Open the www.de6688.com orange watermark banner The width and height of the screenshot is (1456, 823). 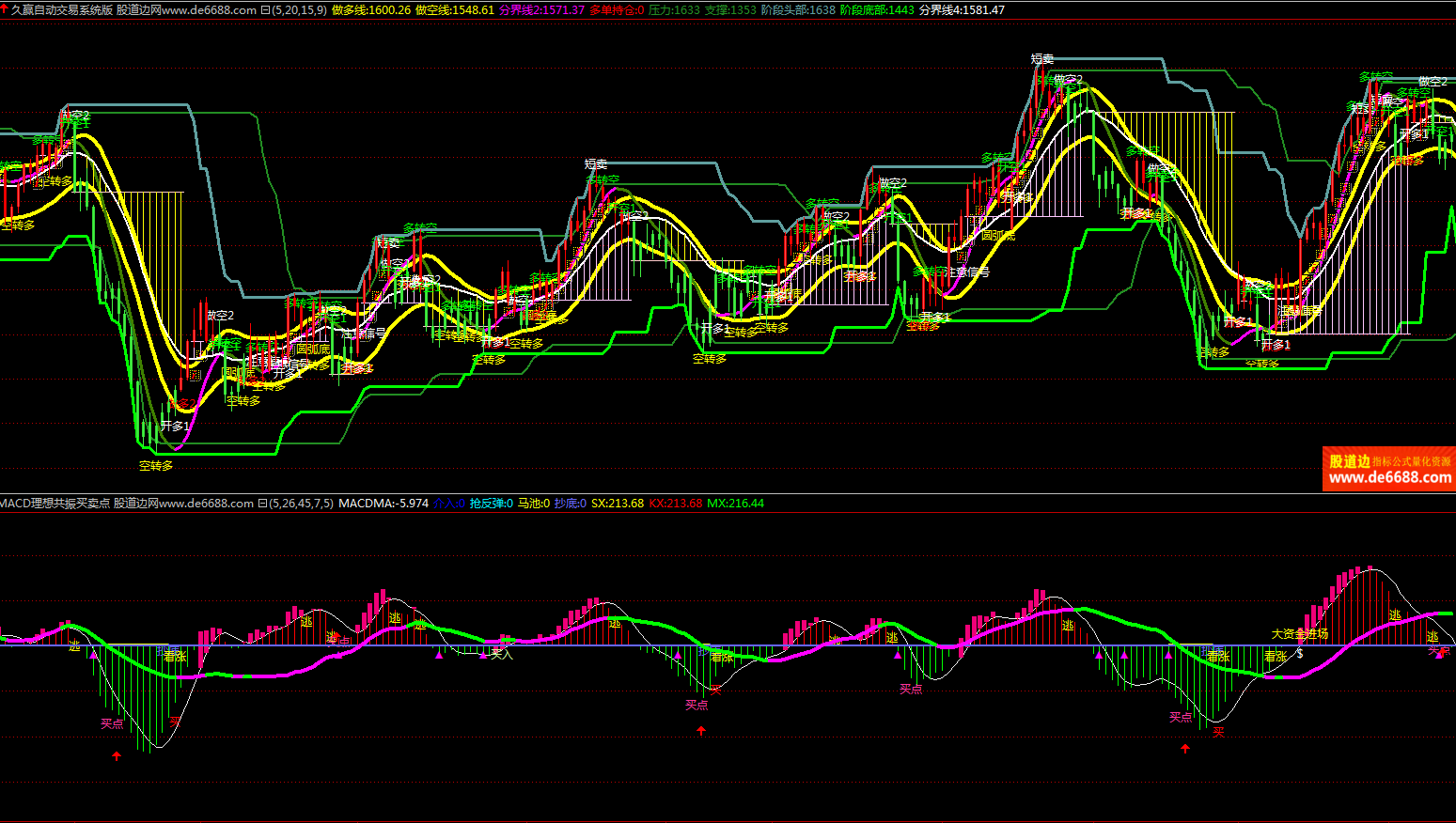pyautogui.click(x=1388, y=469)
